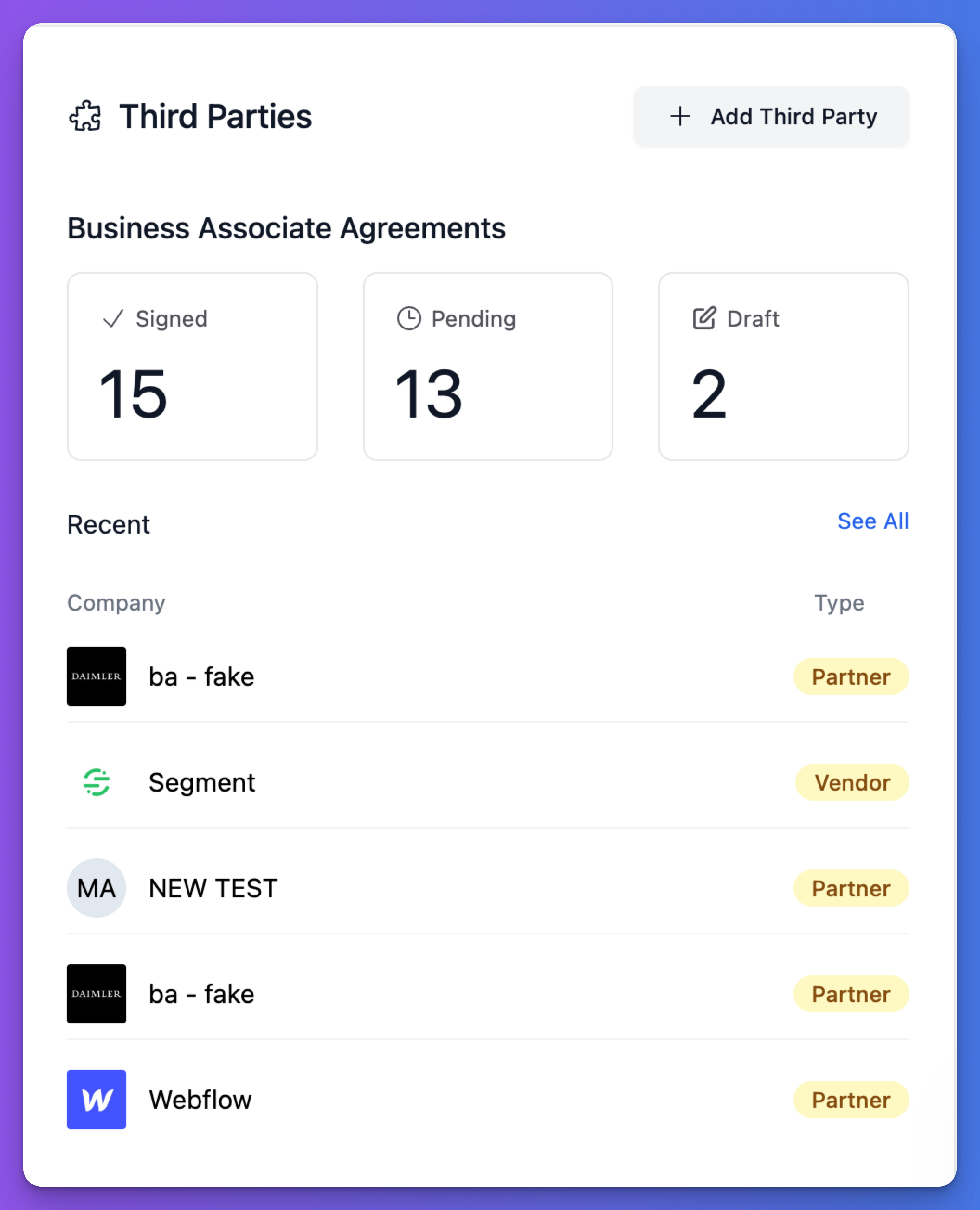
Task: Click the clock icon beside Pending
Action: pos(409,318)
